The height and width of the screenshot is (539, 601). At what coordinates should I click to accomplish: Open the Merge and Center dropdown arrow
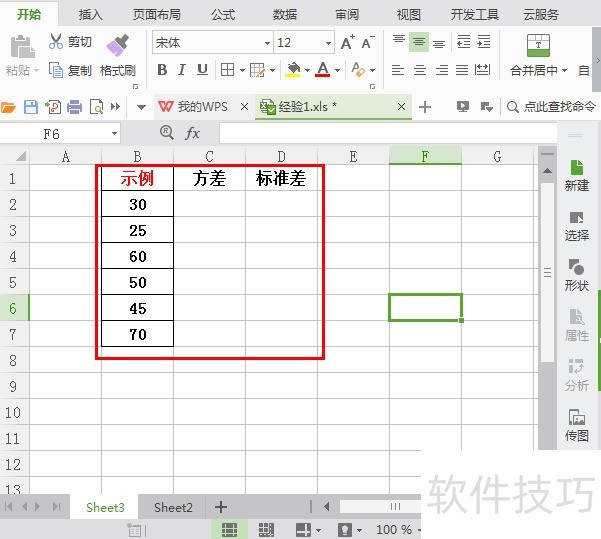[x=564, y=71]
